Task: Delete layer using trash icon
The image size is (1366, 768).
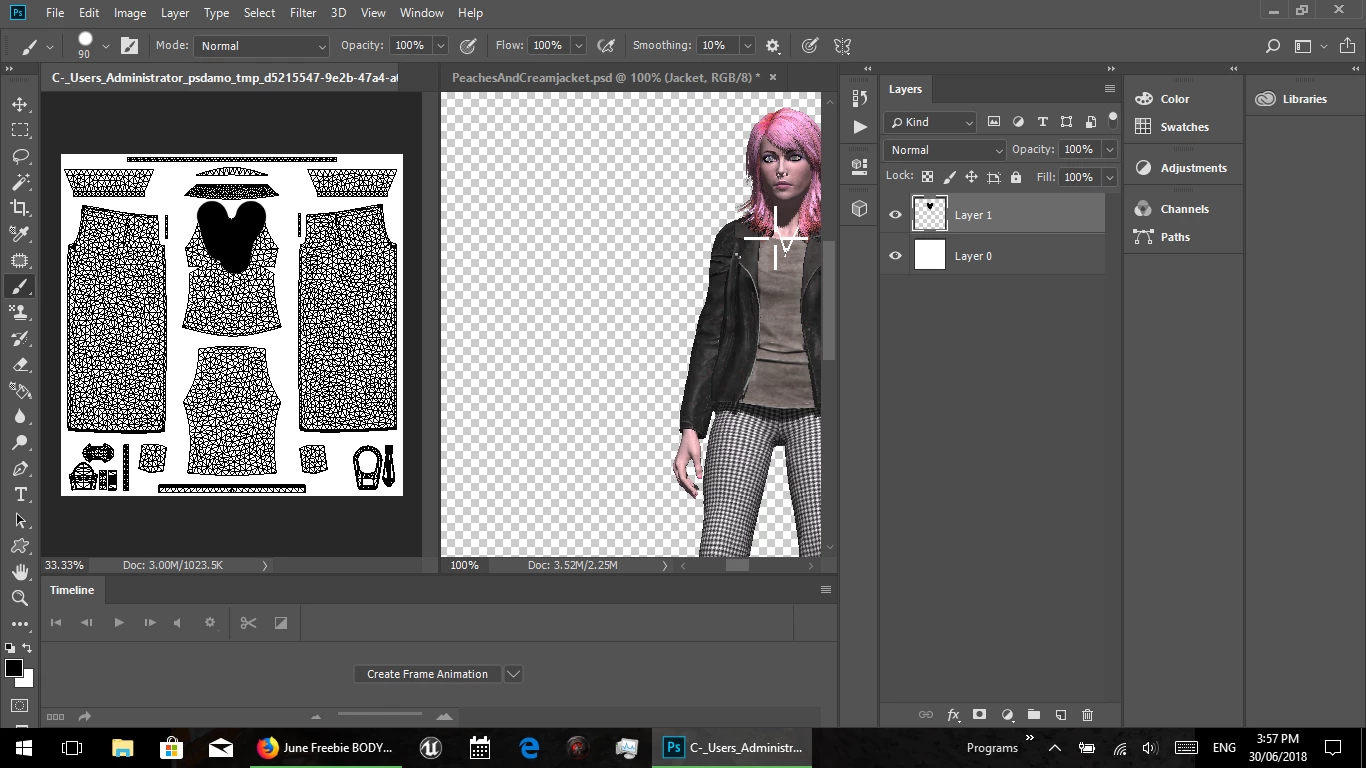Action: pyautogui.click(x=1088, y=715)
